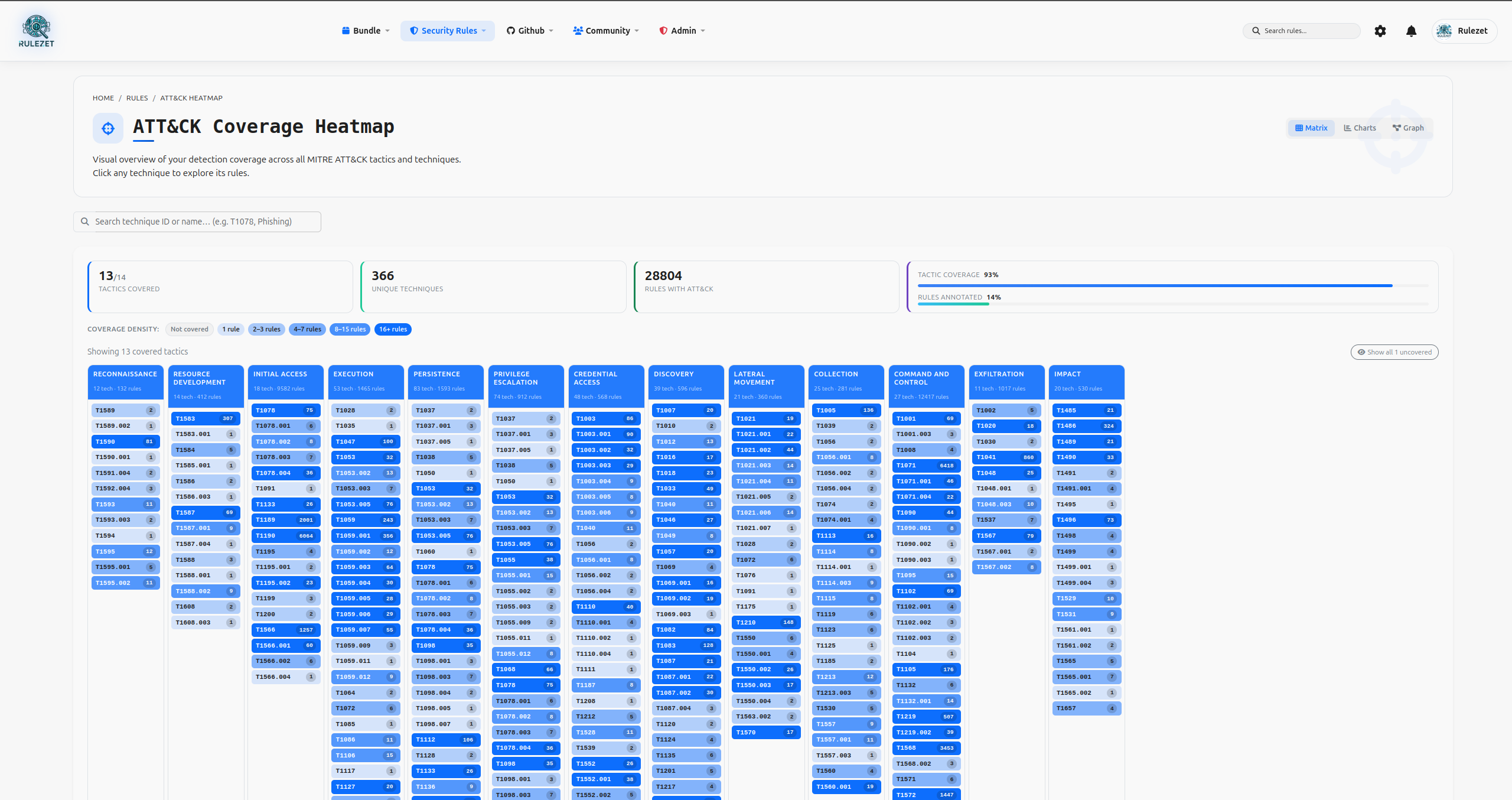Click the Tactic Coverage progress bar
This screenshot has height=800, width=1512.
tap(1173, 285)
